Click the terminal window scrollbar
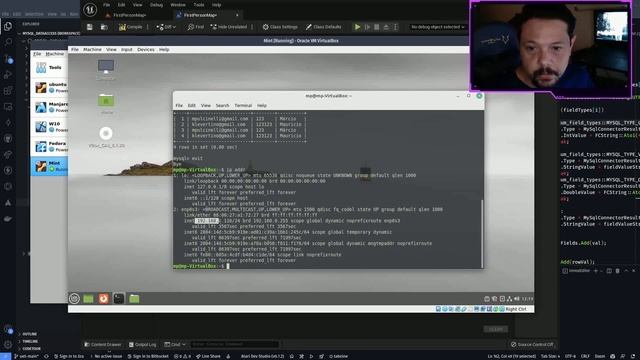This screenshot has height=360, width=640. (x=482, y=233)
